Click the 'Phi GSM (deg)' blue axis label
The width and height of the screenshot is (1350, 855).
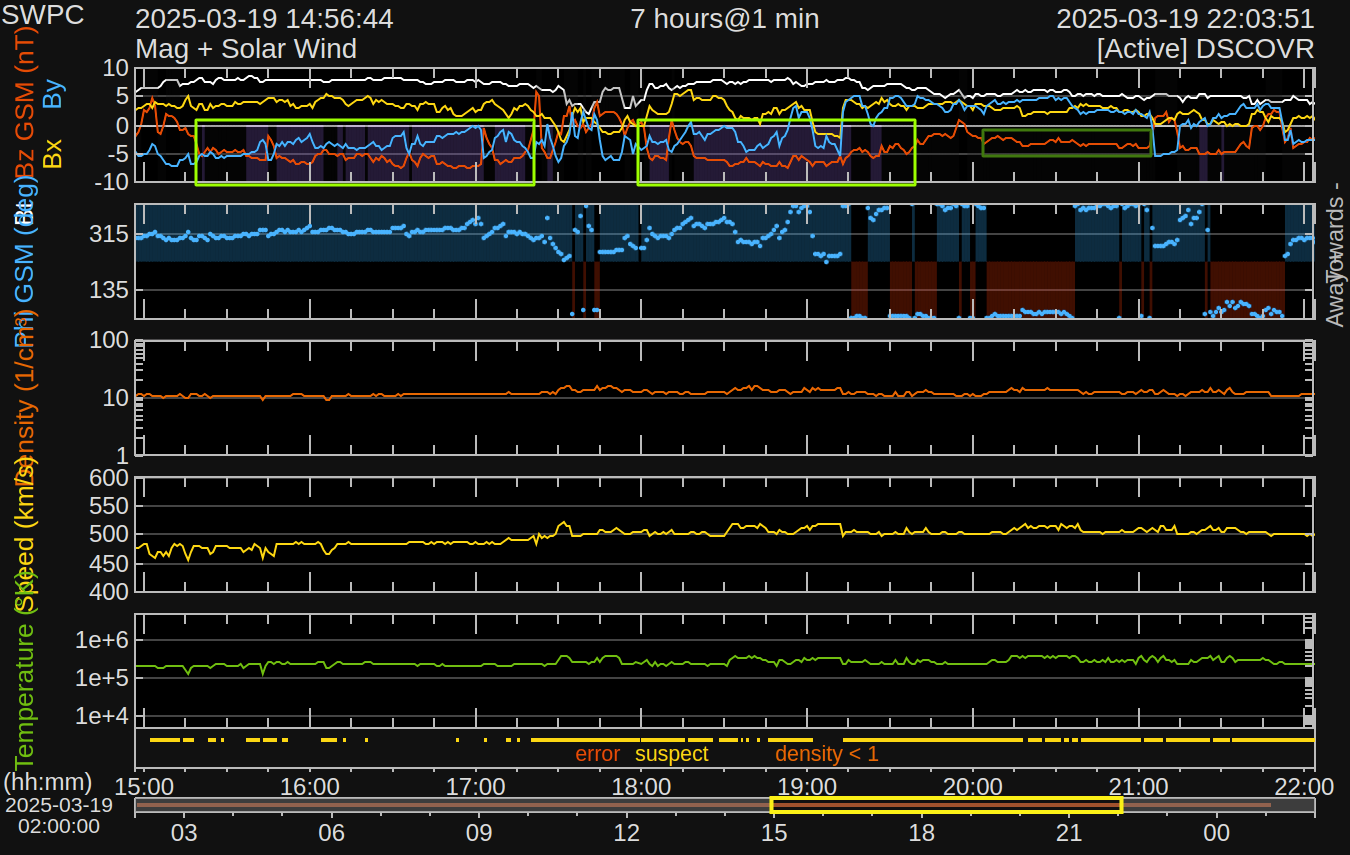[x=24, y=260]
